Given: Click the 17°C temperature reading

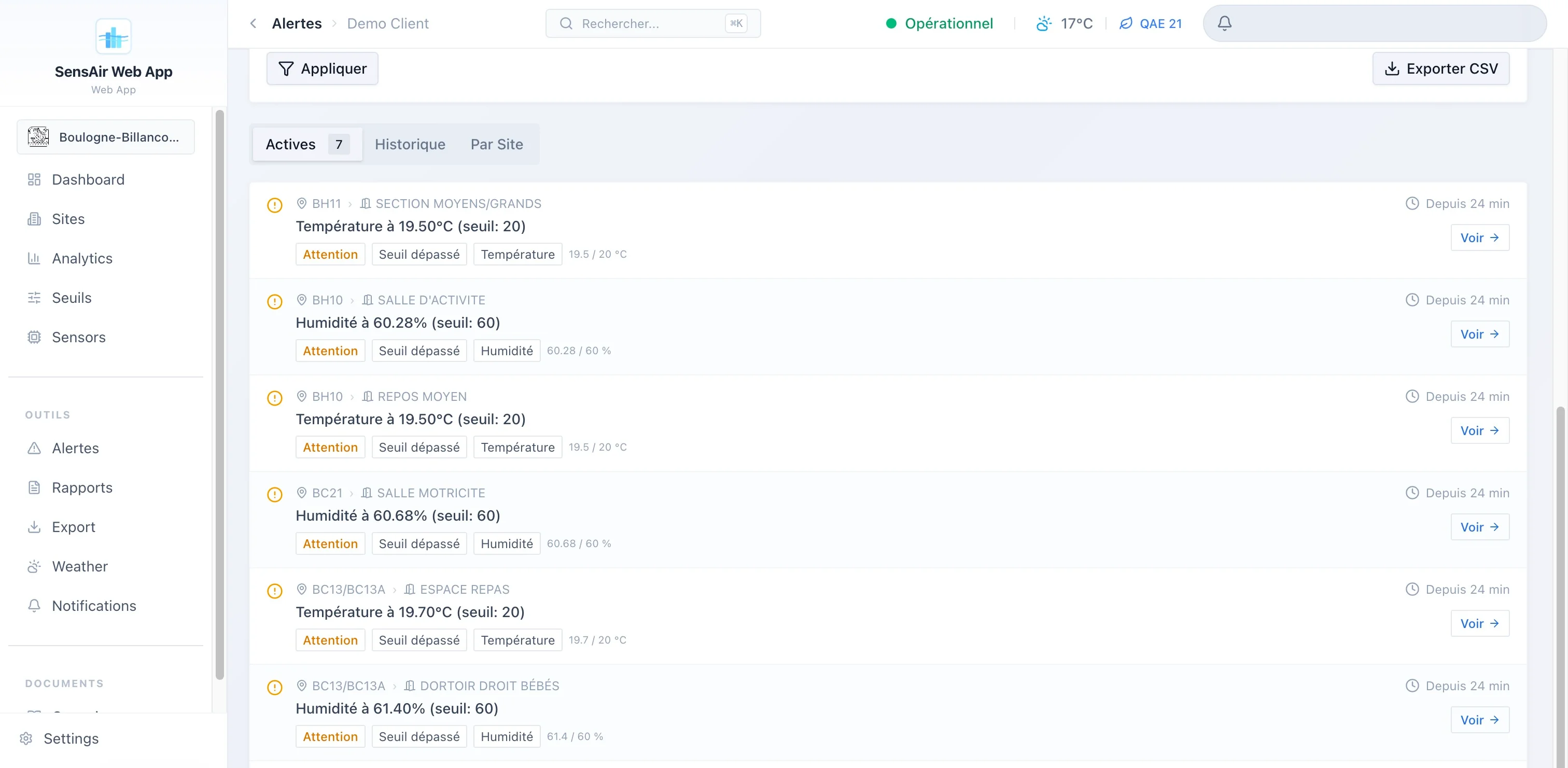Looking at the screenshot, I should pyautogui.click(x=1076, y=23).
